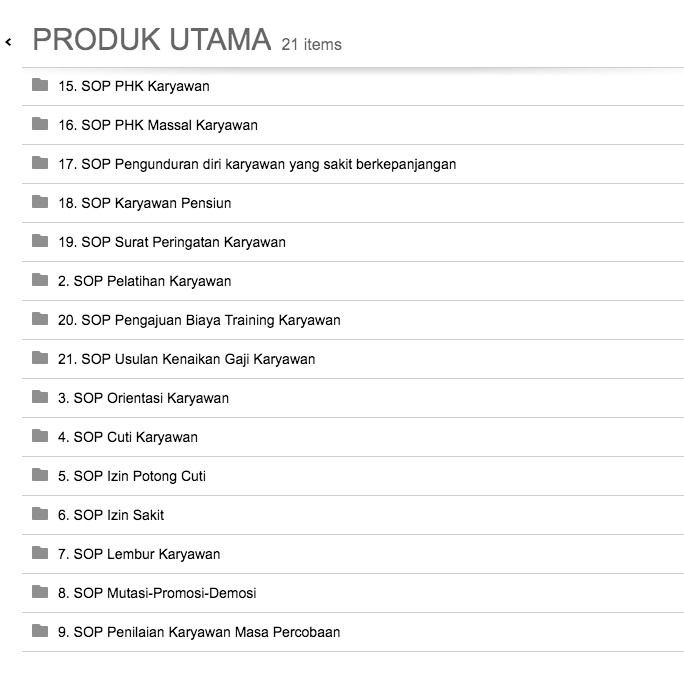Click folder icon beside 2. SOP Pelatihan Karyawan
This screenshot has width=684, height=684.
point(40,280)
